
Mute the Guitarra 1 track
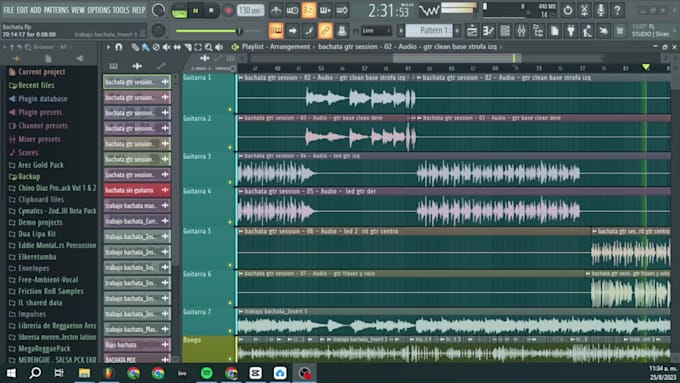click(230, 109)
